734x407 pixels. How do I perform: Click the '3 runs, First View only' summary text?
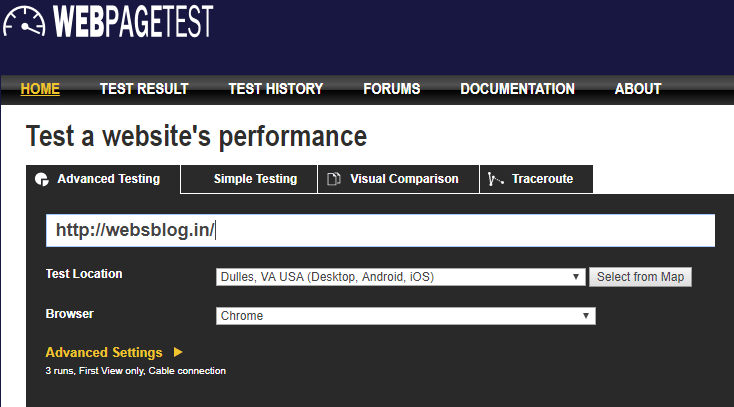135,371
